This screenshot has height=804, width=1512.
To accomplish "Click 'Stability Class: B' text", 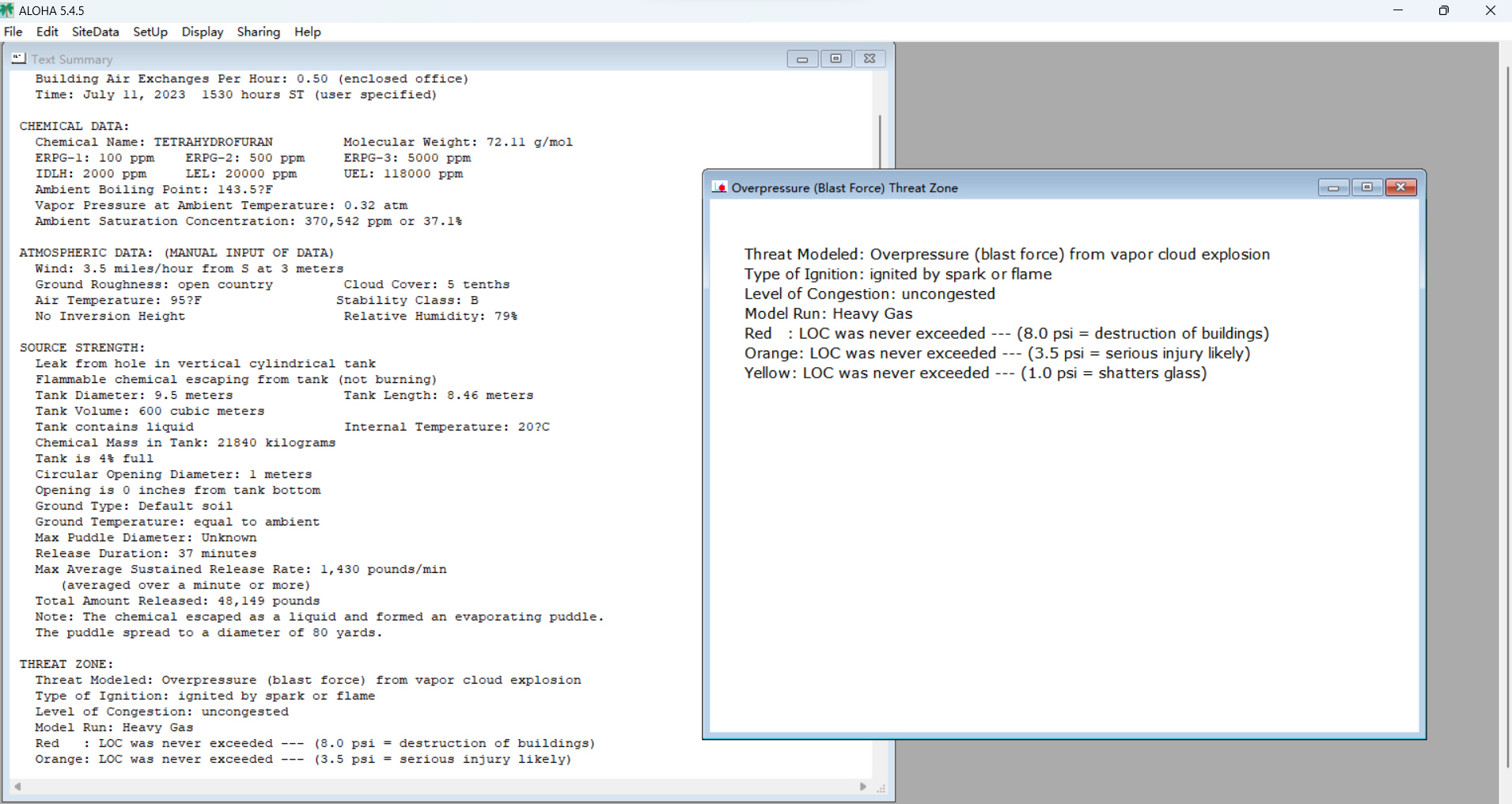I will [407, 300].
